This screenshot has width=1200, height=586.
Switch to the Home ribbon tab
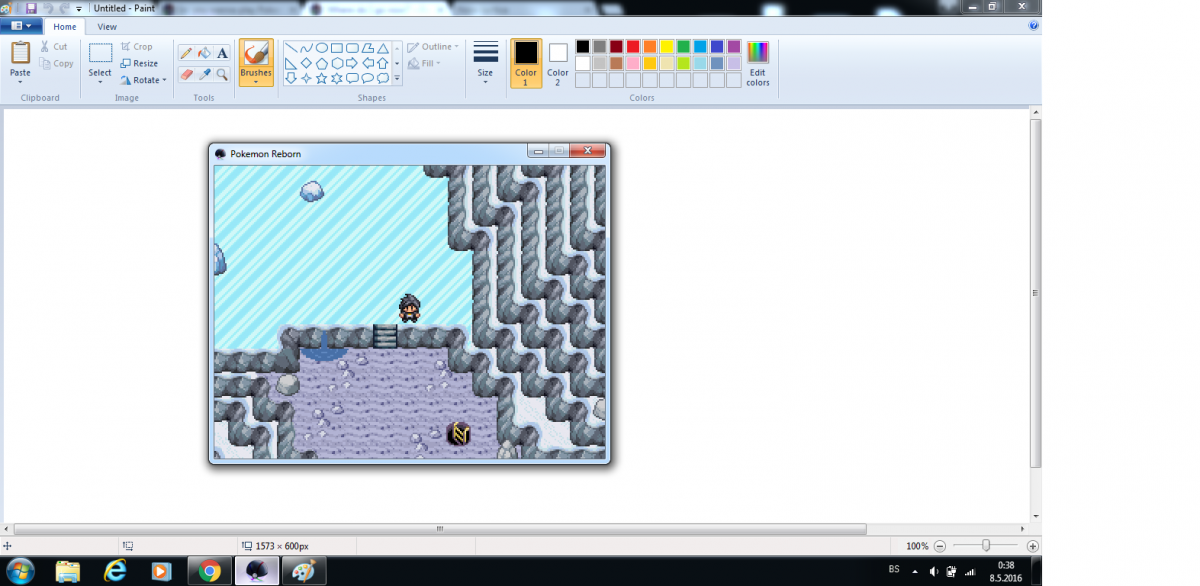tap(64, 26)
